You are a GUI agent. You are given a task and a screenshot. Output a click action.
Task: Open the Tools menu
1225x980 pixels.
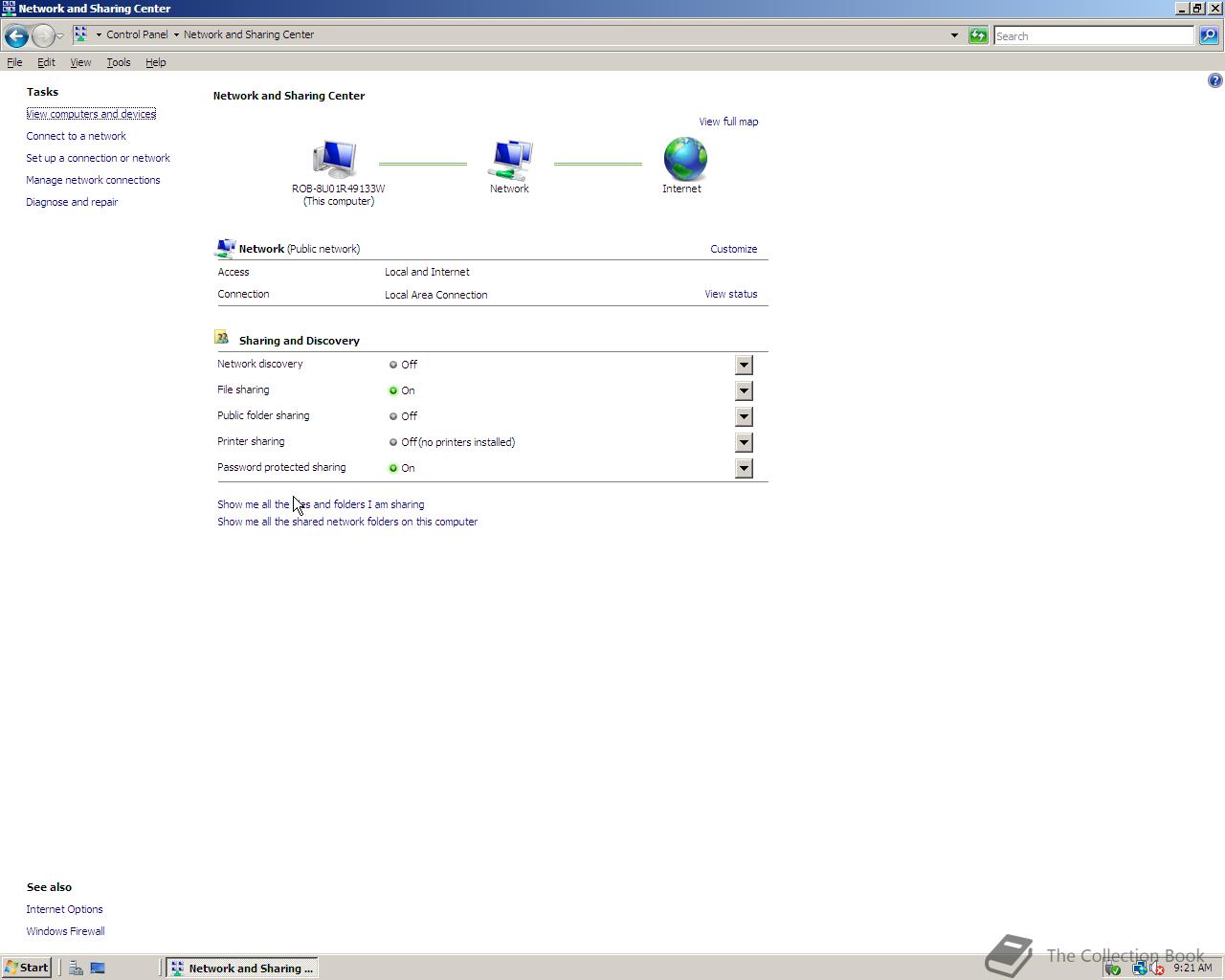tap(119, 62)
